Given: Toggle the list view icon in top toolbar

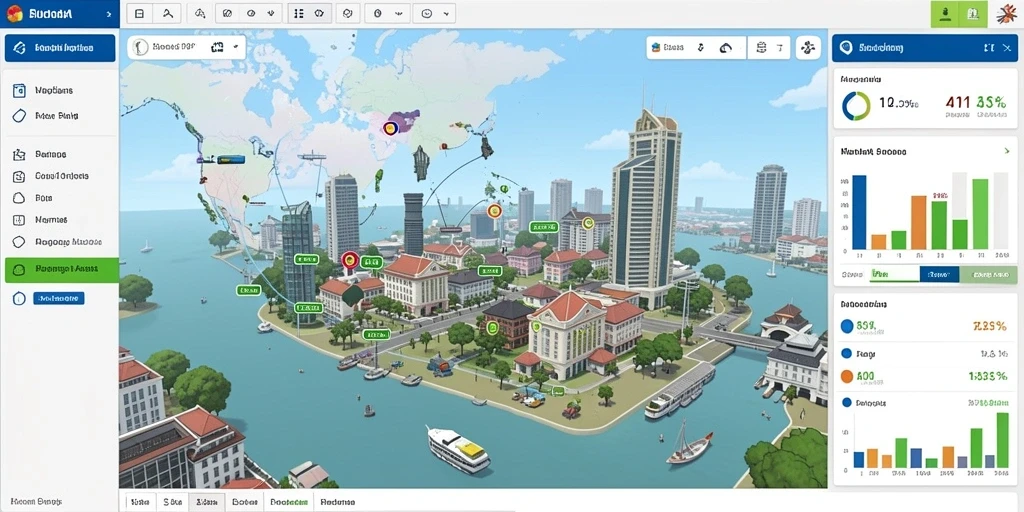Looking at the screenshot, I should (x=298, y=13).
